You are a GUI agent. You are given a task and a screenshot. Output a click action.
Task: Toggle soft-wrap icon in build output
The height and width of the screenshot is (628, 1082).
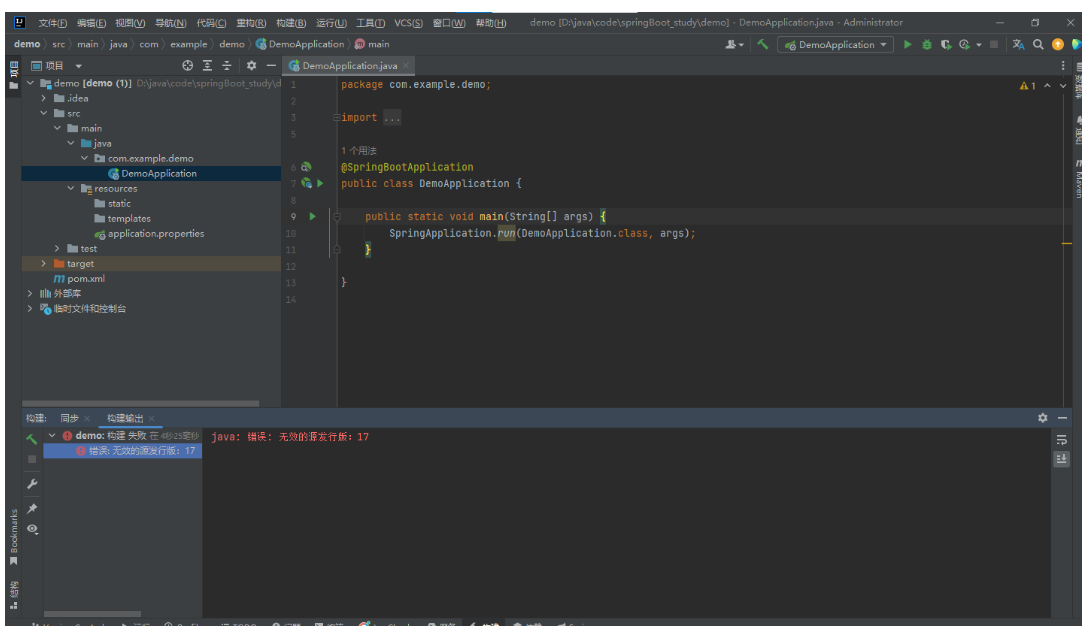pos(1062,440)
